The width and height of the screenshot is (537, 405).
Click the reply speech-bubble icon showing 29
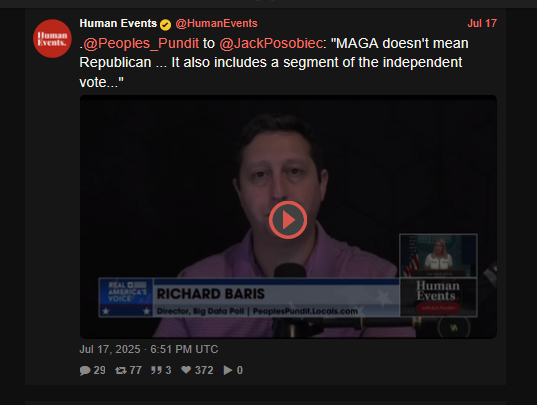point(85,370)
